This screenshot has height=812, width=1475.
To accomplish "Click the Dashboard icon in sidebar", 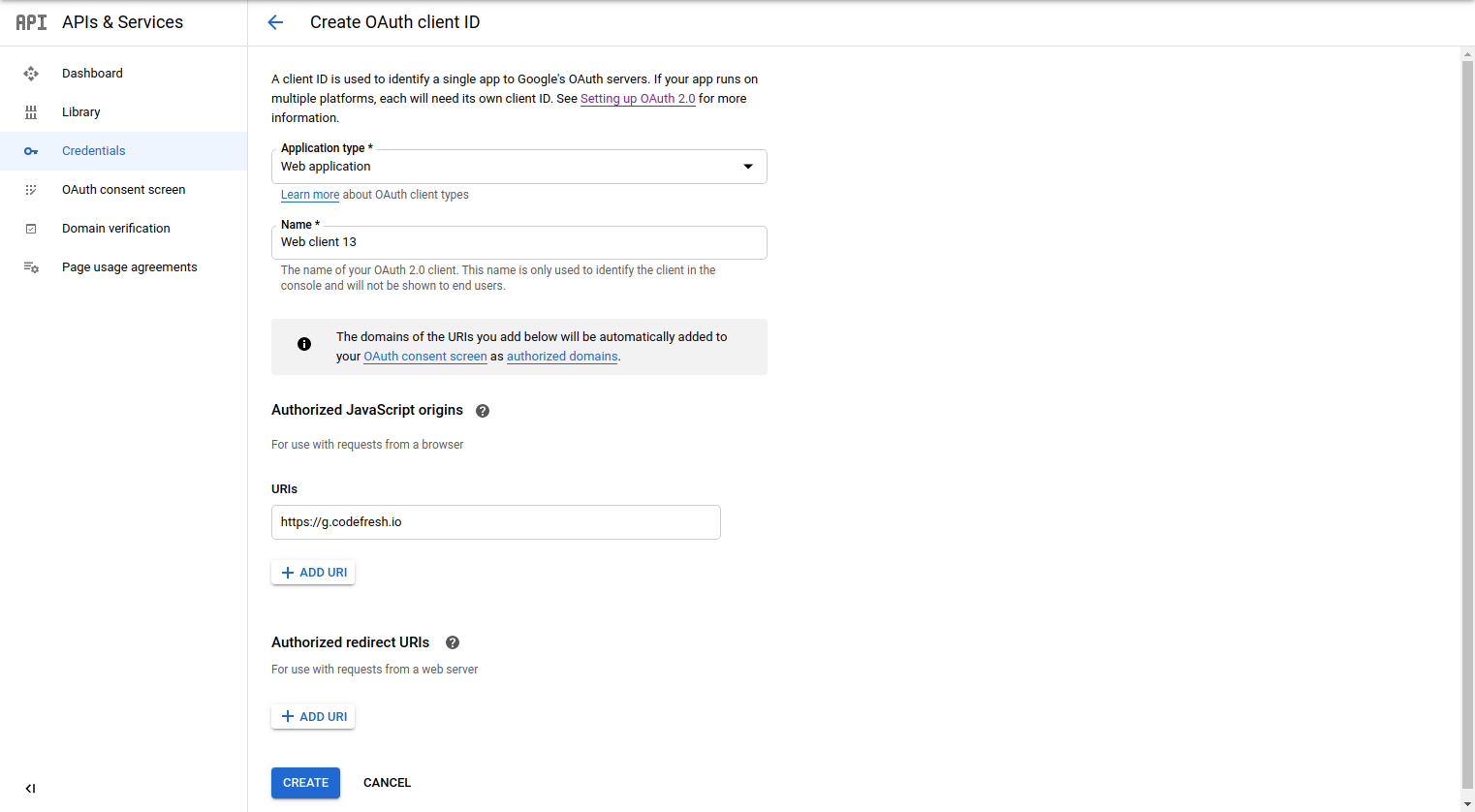I will (31, 74).
